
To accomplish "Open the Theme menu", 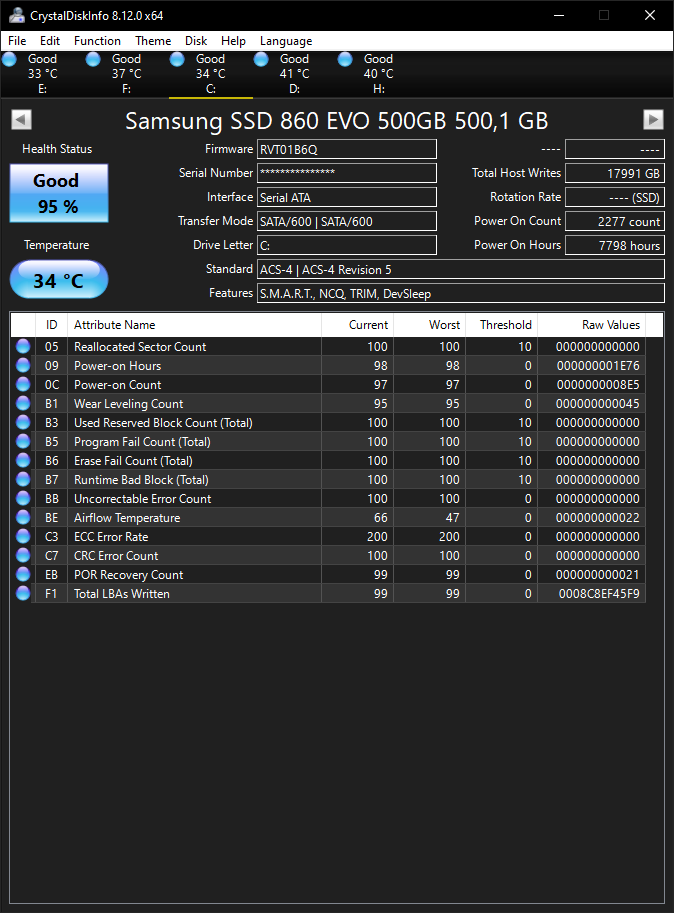I will click(153, 41).
